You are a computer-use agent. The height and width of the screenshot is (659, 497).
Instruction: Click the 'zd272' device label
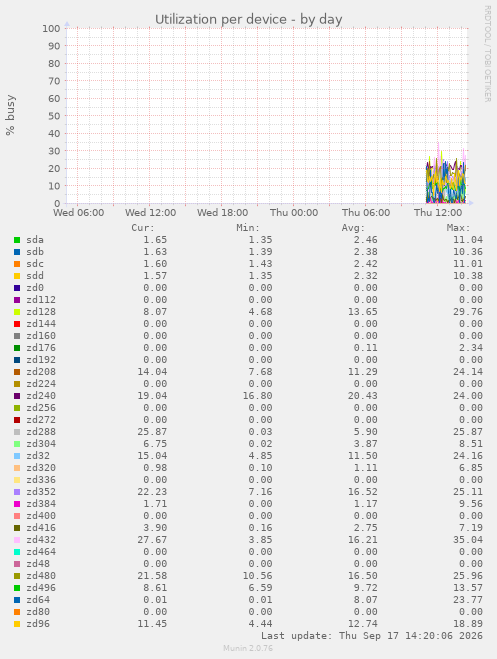click(41, 419)
